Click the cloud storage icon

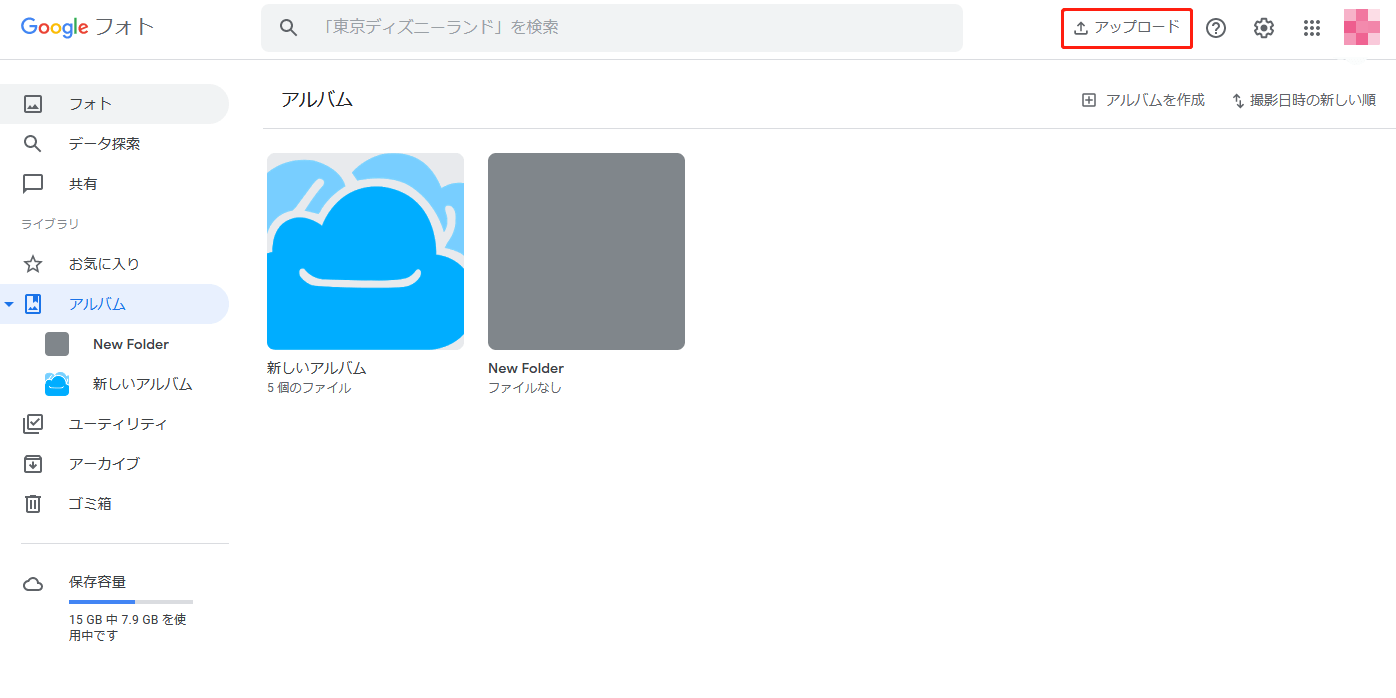click(x=33, y=584)
